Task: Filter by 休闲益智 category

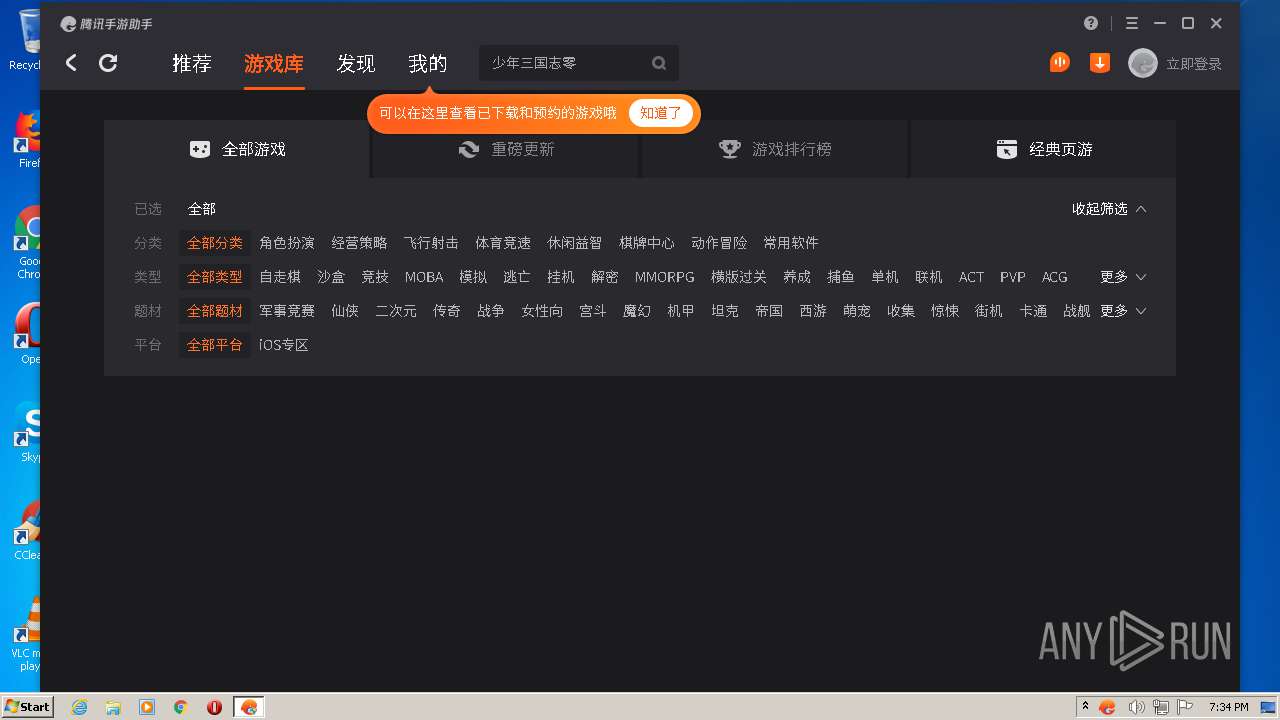Action: coord(575,243)
